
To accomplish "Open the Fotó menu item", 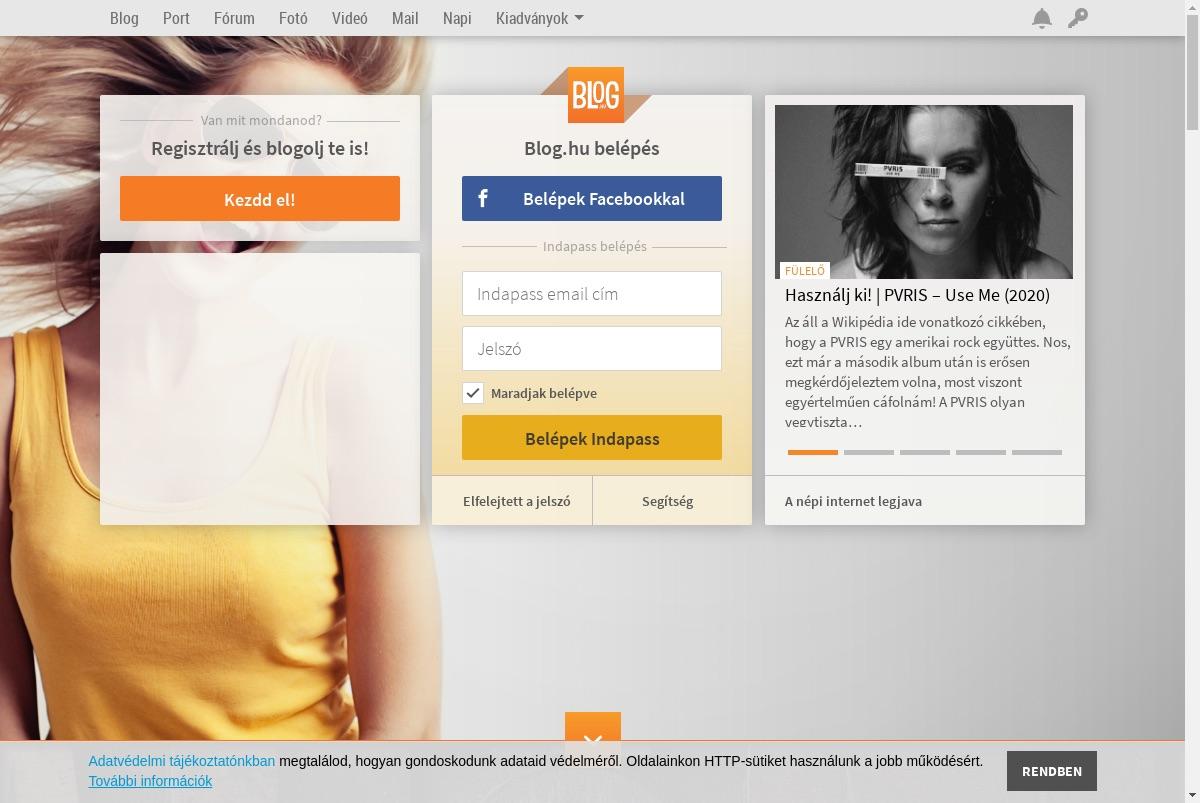I will [293, 18].
